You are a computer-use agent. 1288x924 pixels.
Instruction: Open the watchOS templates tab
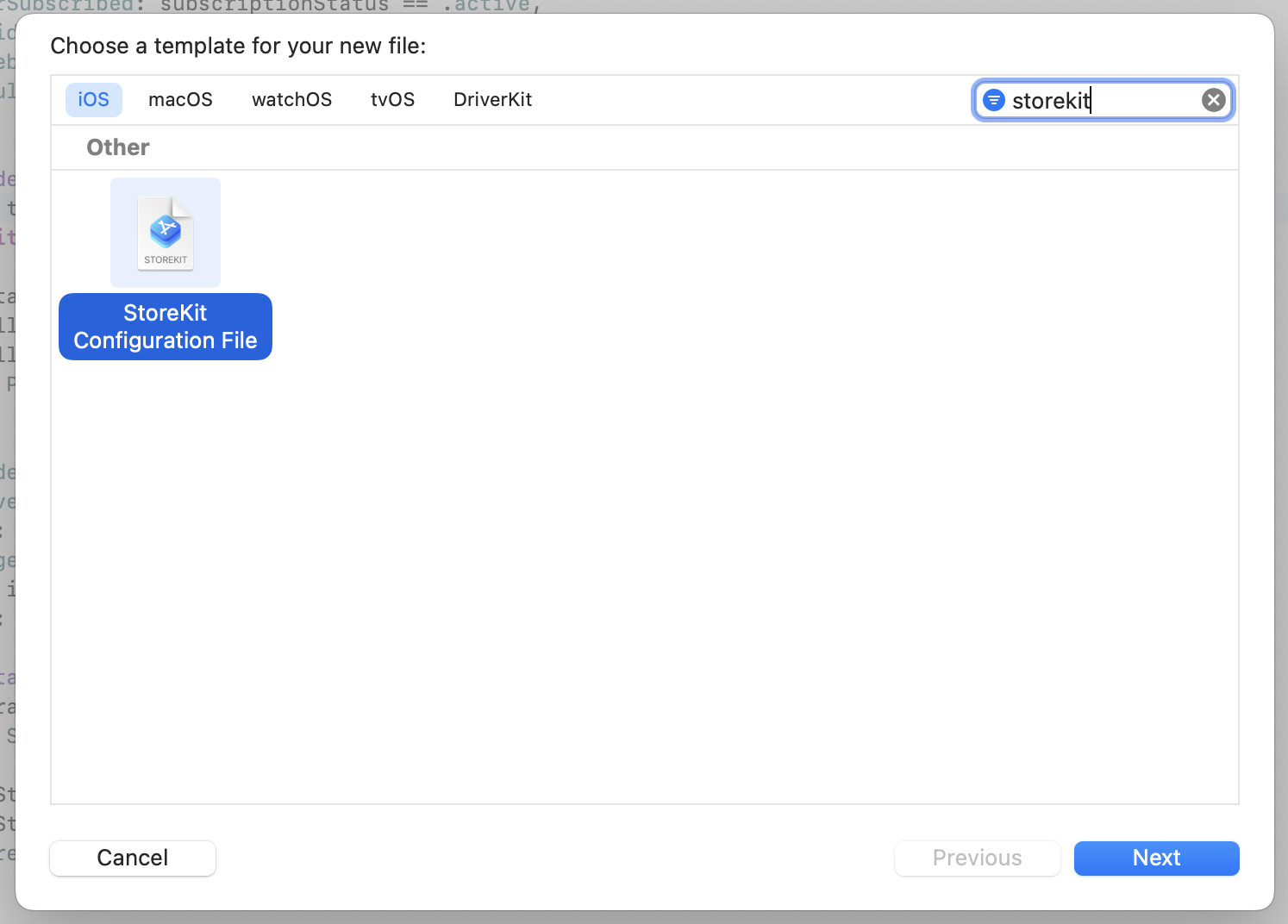pos(291,100)
